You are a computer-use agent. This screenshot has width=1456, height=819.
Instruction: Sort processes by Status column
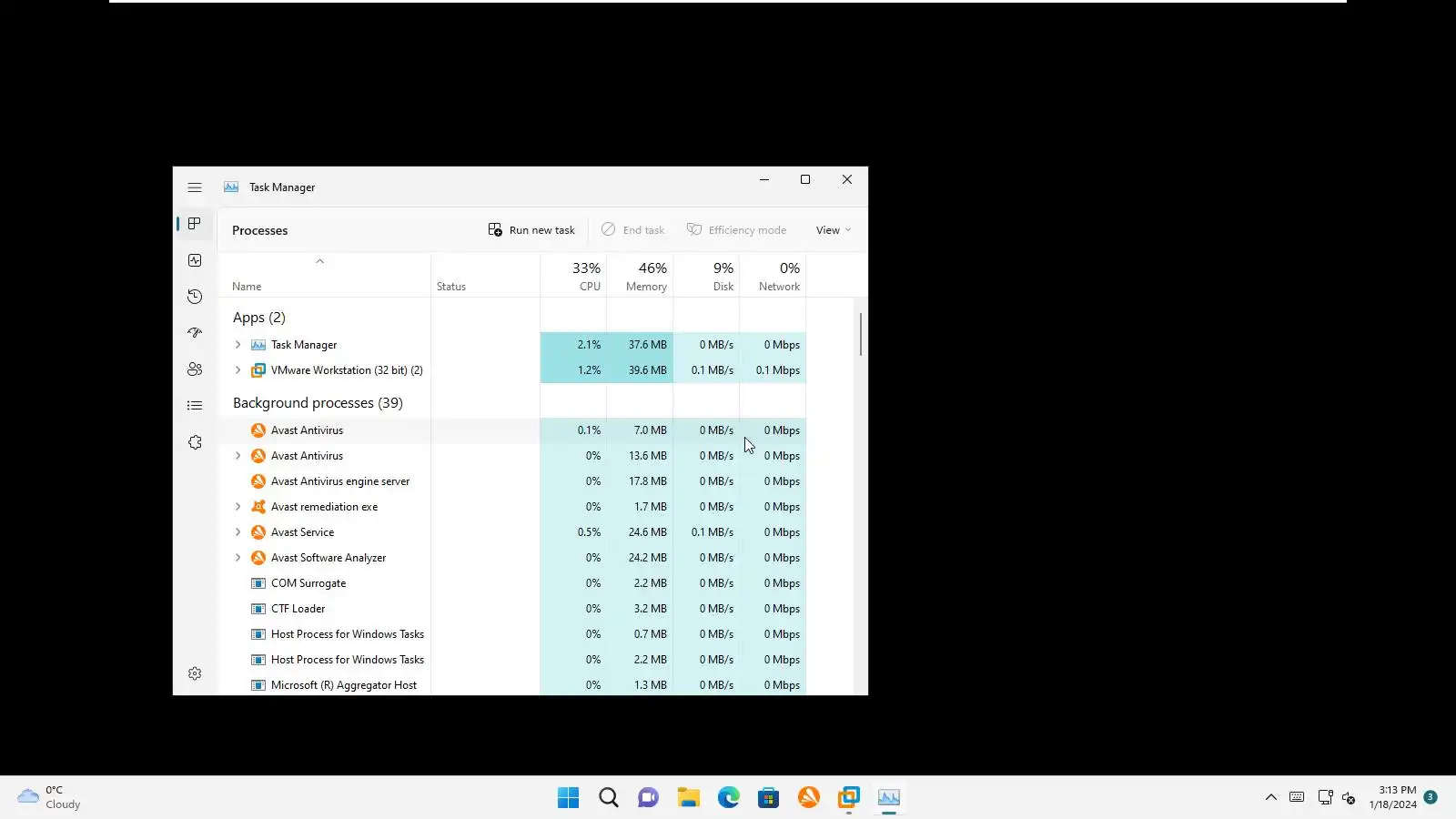451,287
